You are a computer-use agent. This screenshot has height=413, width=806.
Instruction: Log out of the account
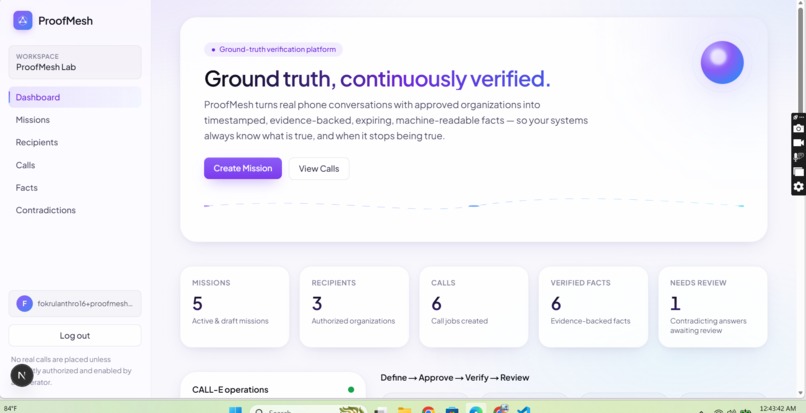point(75,335)
